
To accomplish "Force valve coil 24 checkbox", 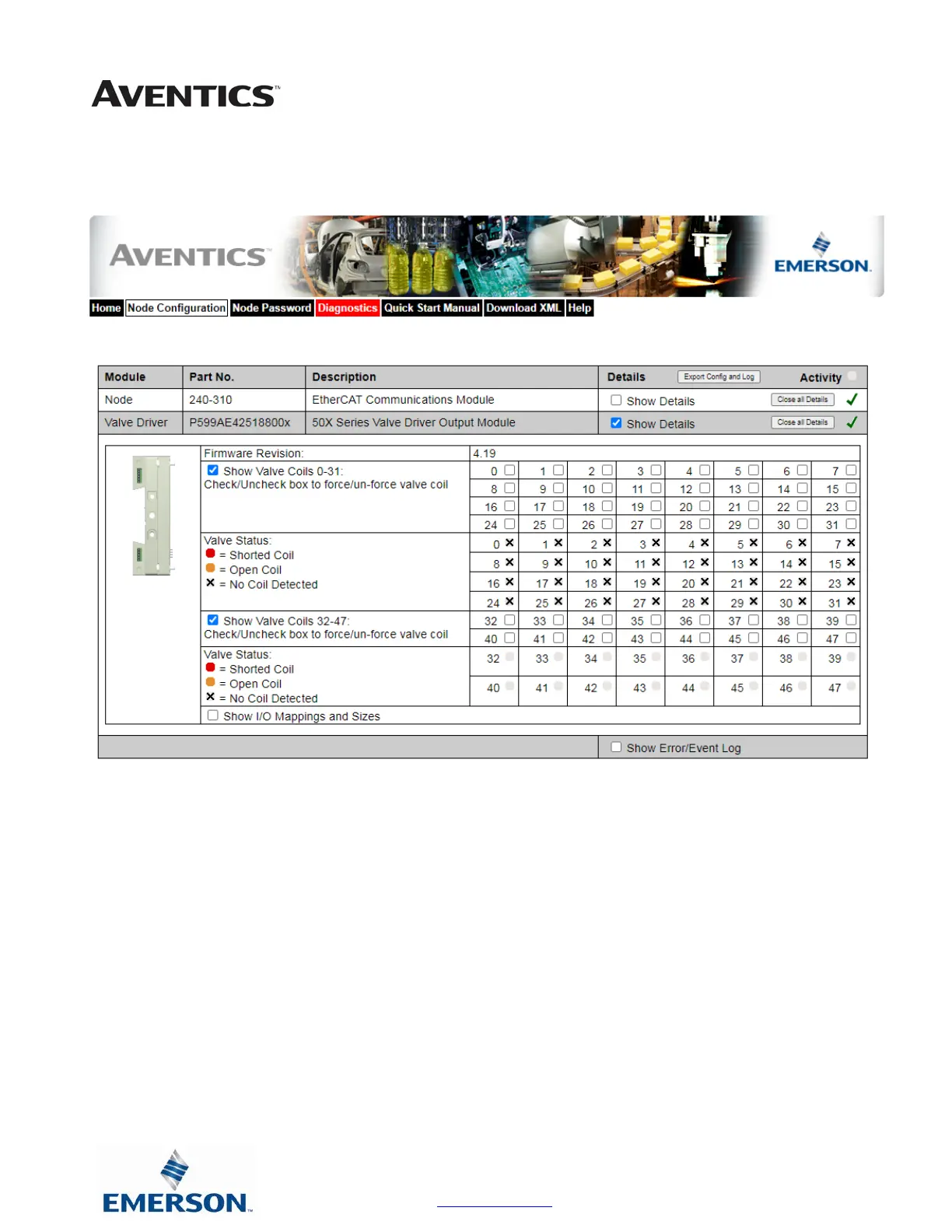I will tap(509, 523).
